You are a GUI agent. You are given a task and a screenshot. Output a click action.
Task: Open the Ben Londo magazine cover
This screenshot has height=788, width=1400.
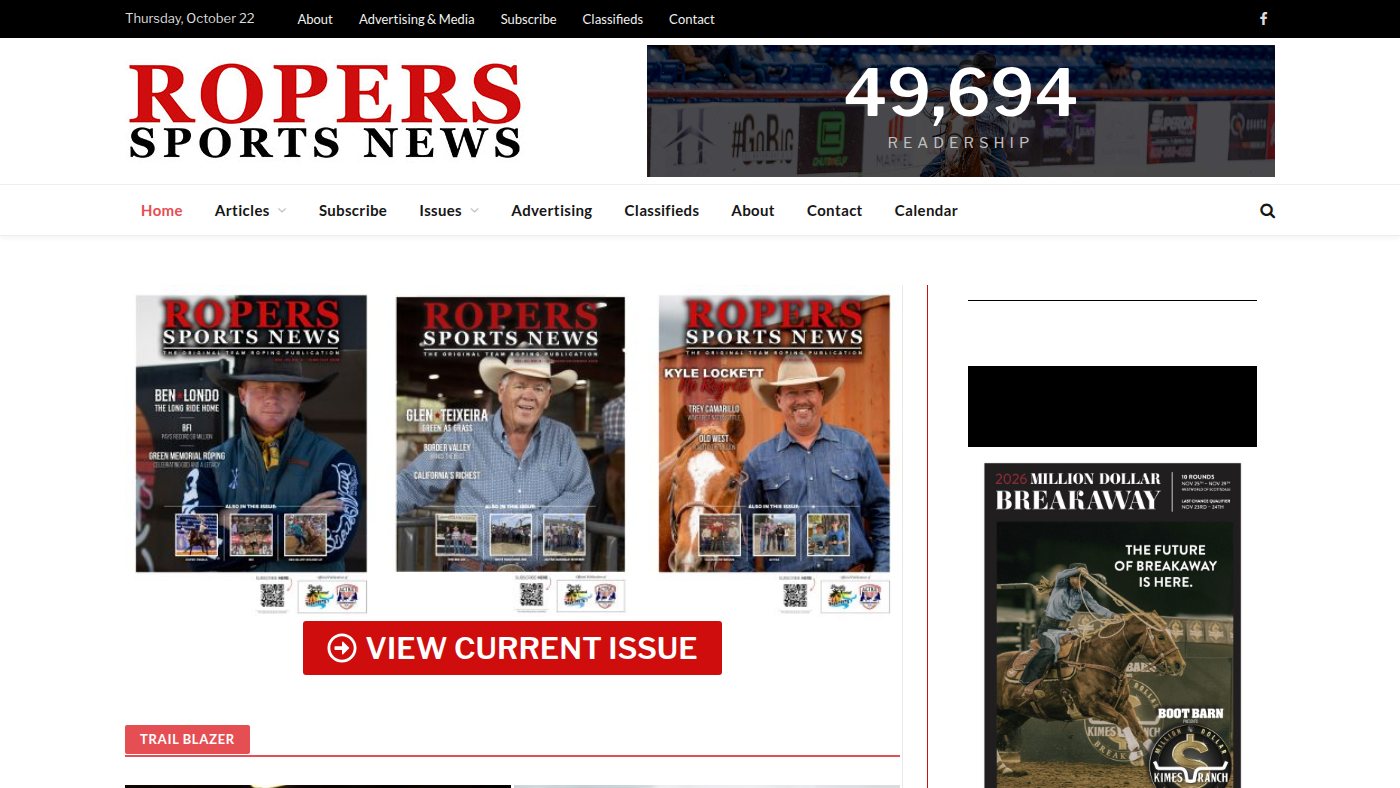[251, 453]
